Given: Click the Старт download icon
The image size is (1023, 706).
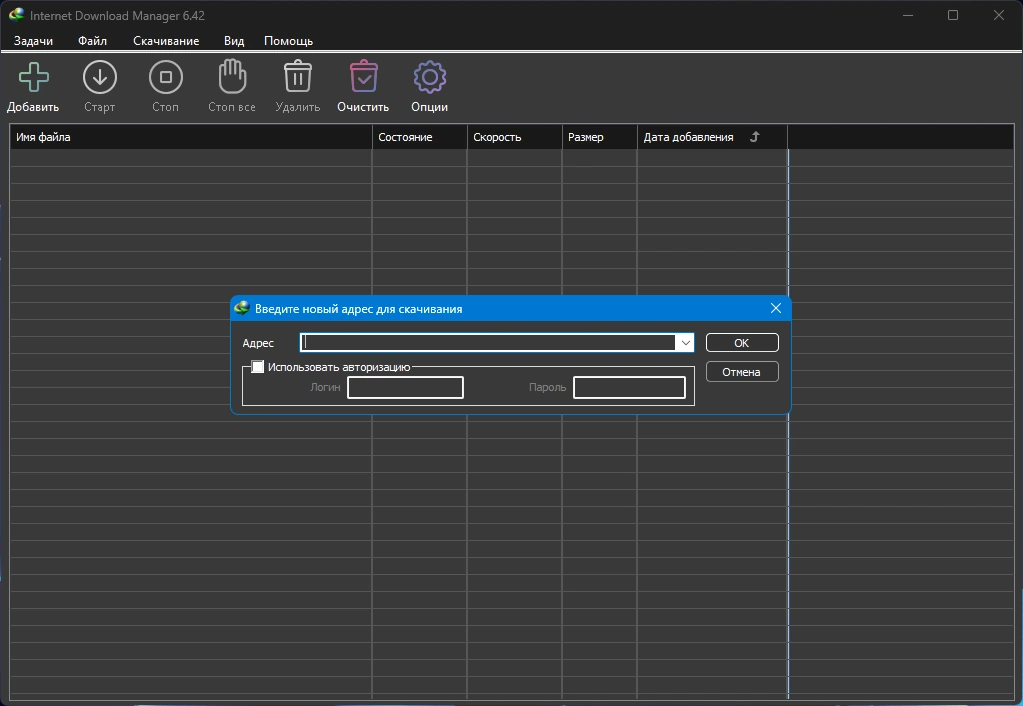Looking at the screenshot, I should (x=100, y=77).
